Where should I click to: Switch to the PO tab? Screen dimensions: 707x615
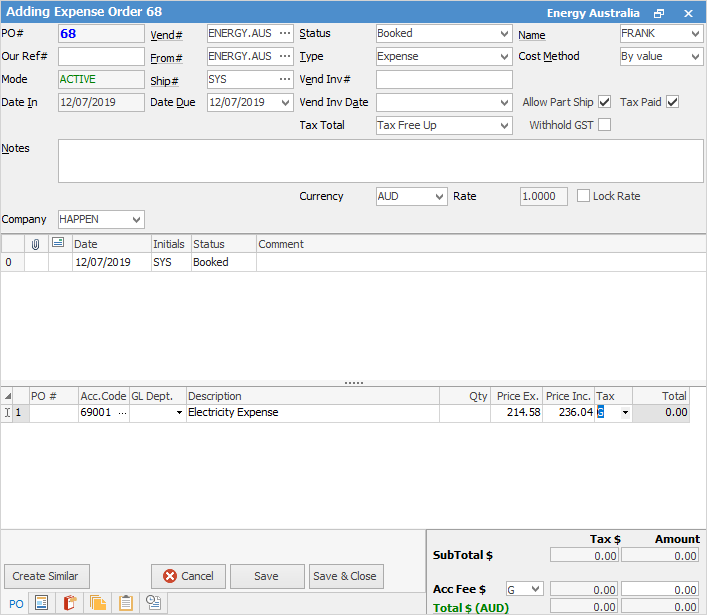coord(15,603)
